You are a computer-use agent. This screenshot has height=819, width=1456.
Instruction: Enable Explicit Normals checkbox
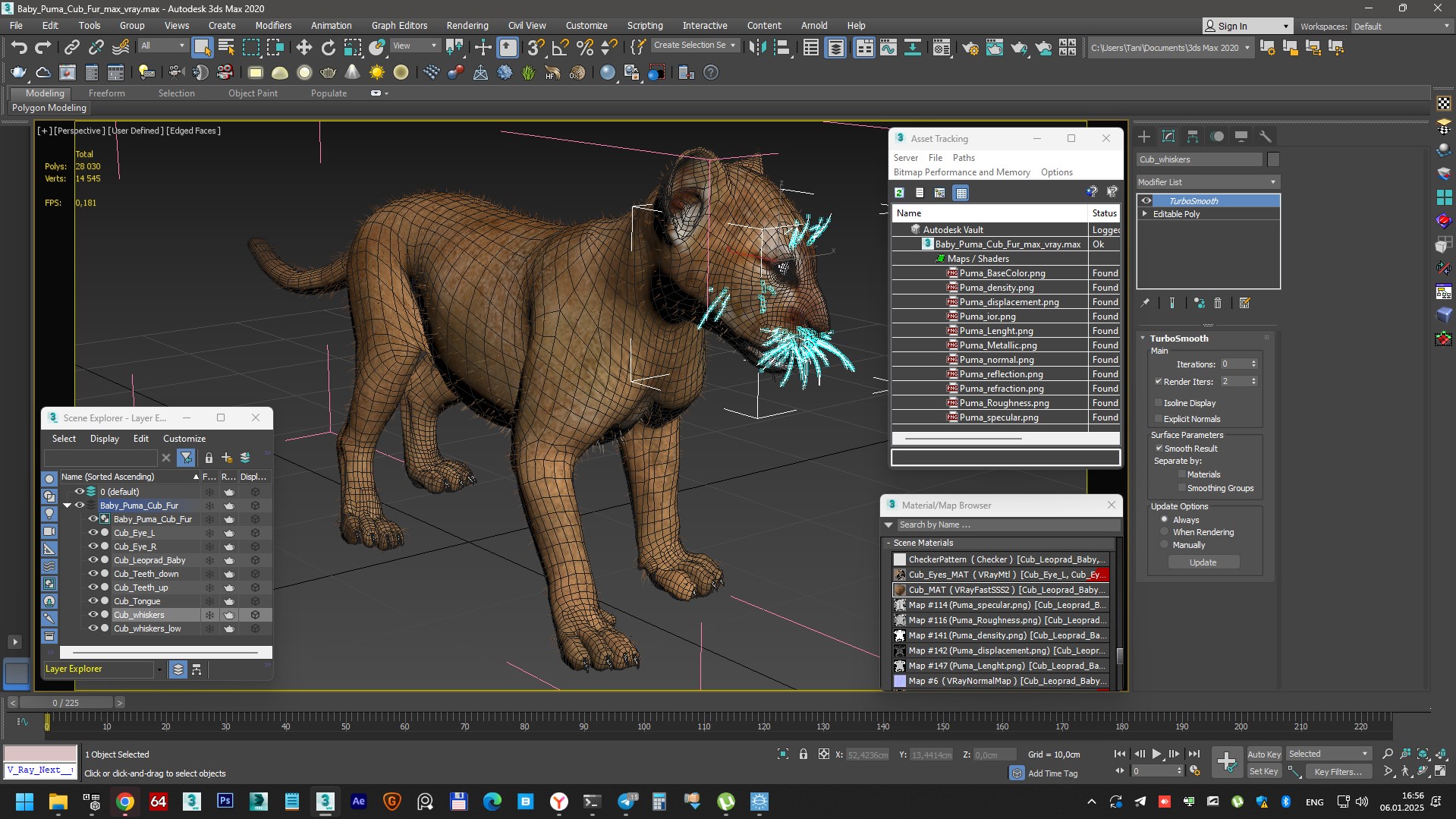[x=1159, y=418]
